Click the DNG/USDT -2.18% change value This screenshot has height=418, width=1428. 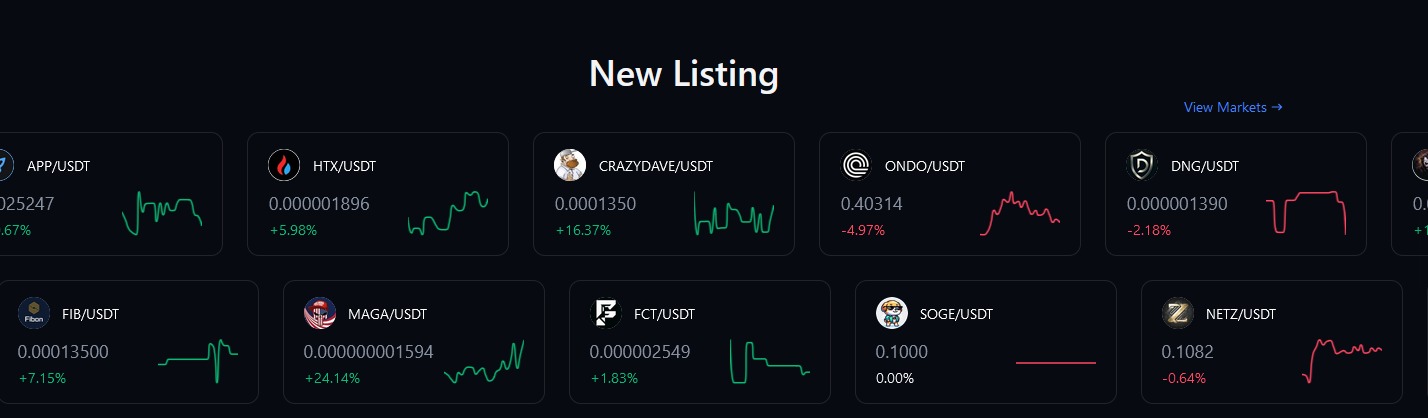(x=1149, y=230)
